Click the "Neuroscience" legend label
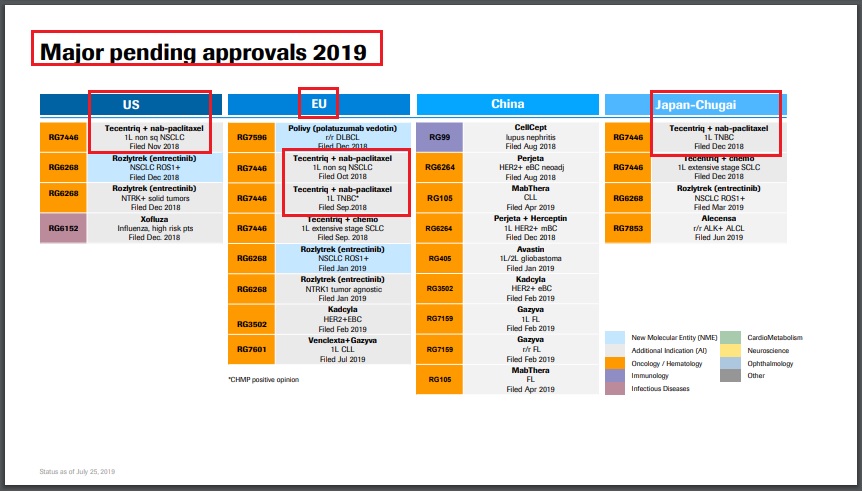This screenshot has width=862, height=492. [x=768, y=350]
